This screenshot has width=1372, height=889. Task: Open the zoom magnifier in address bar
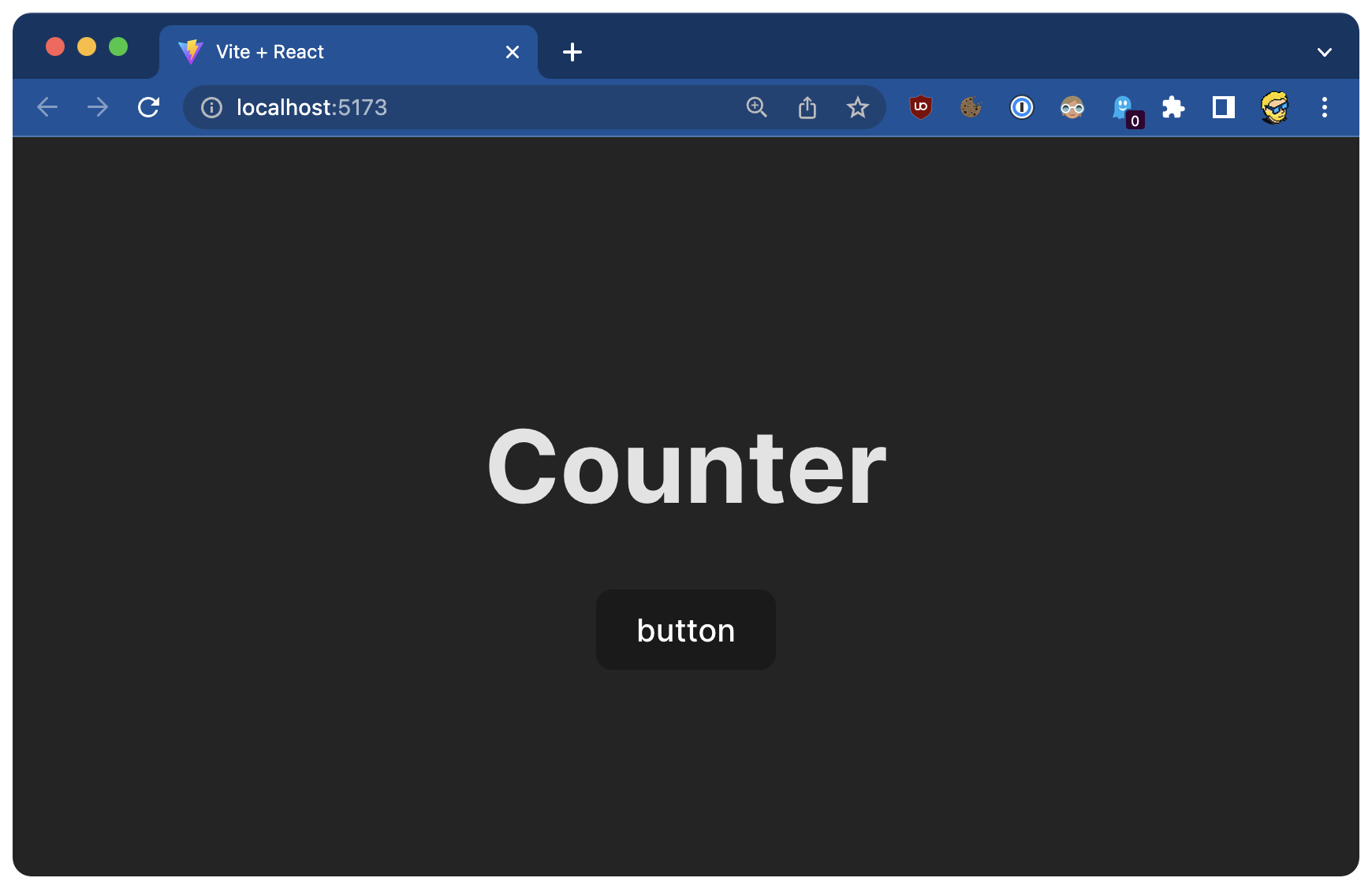pos(756,107)
